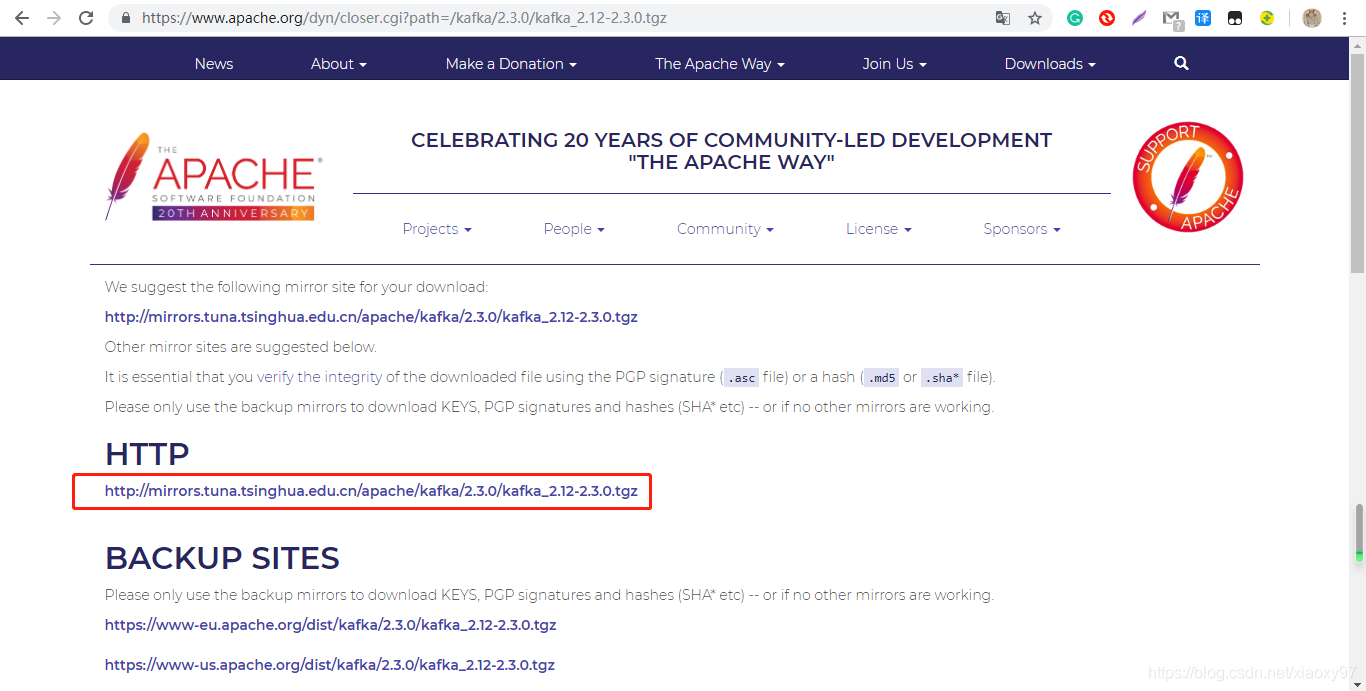This screenshot has width=1366, height=691.
Task: Open the Chrome profile avatar
Action: 1312,18
